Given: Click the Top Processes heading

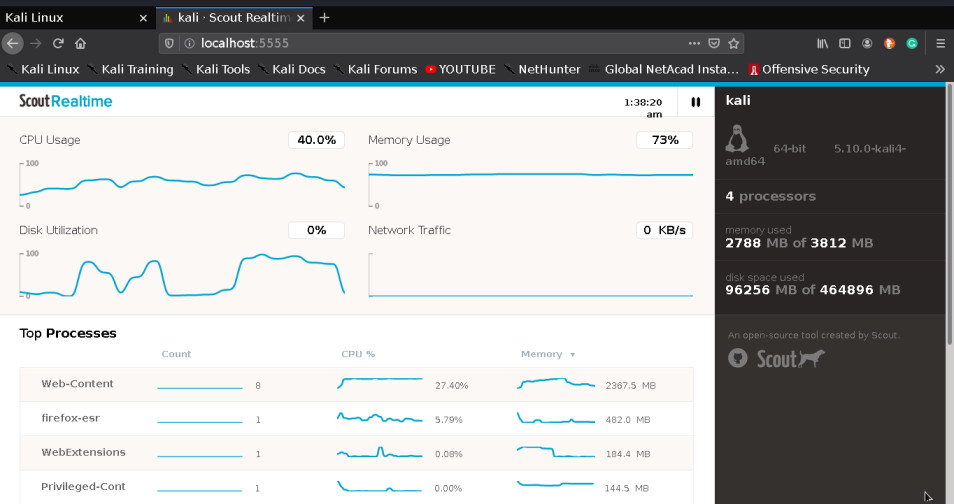Looking at the screenshot, I should tap(68, 334).
